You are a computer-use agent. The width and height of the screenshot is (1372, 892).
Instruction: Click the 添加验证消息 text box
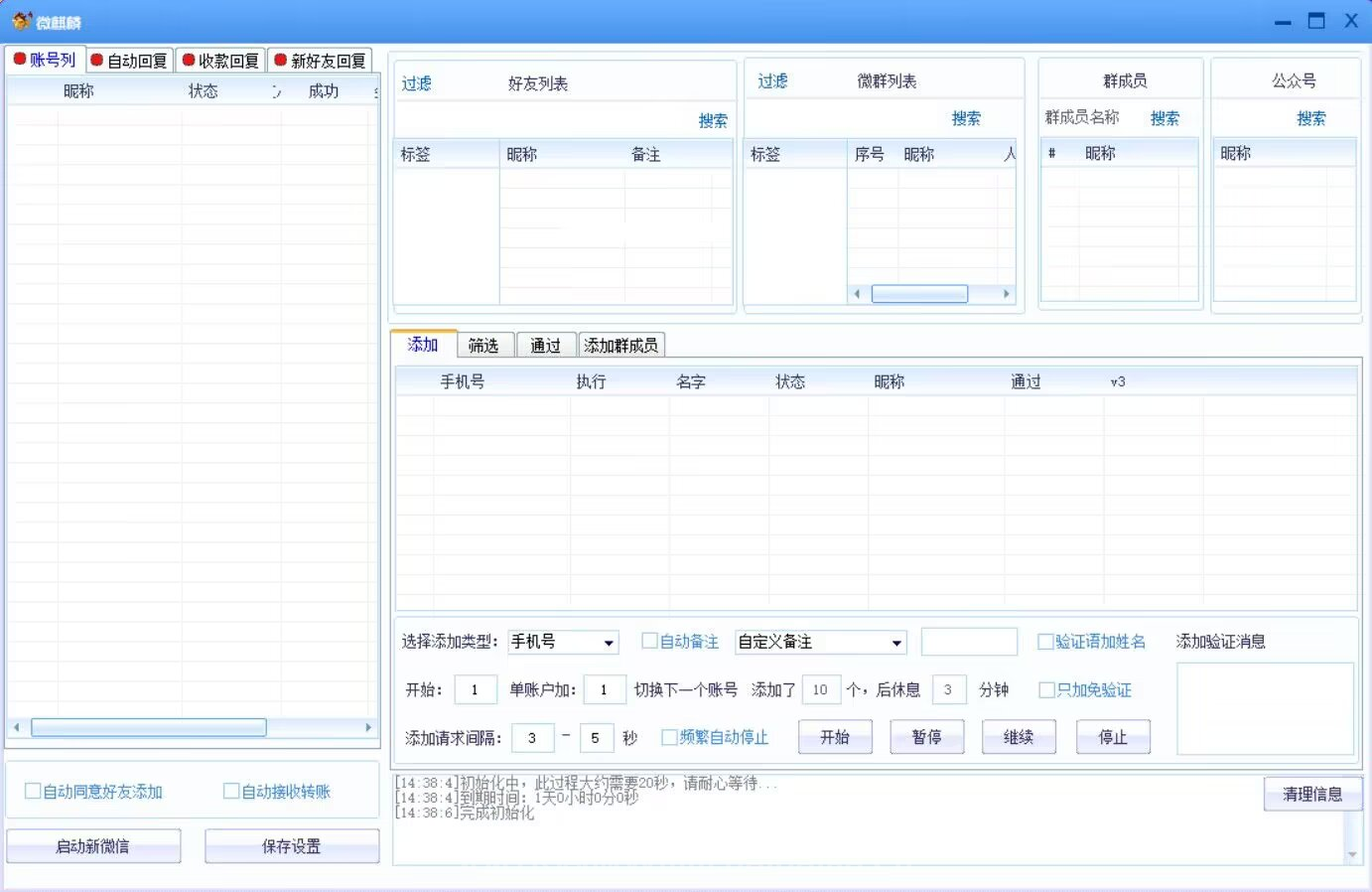[x=1265, y=709]
